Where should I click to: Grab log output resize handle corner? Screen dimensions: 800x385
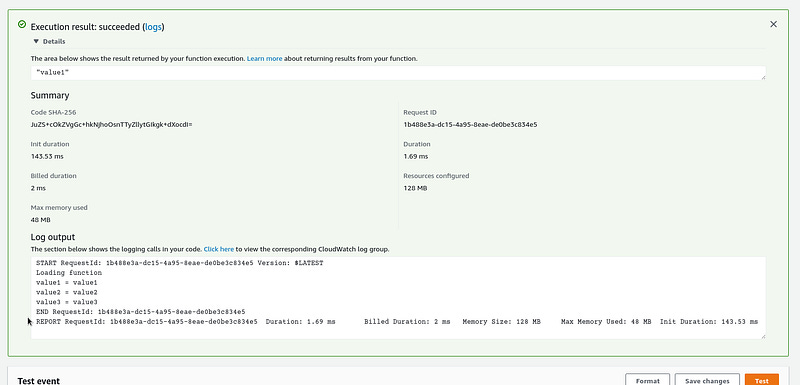[x=763, y=337]
